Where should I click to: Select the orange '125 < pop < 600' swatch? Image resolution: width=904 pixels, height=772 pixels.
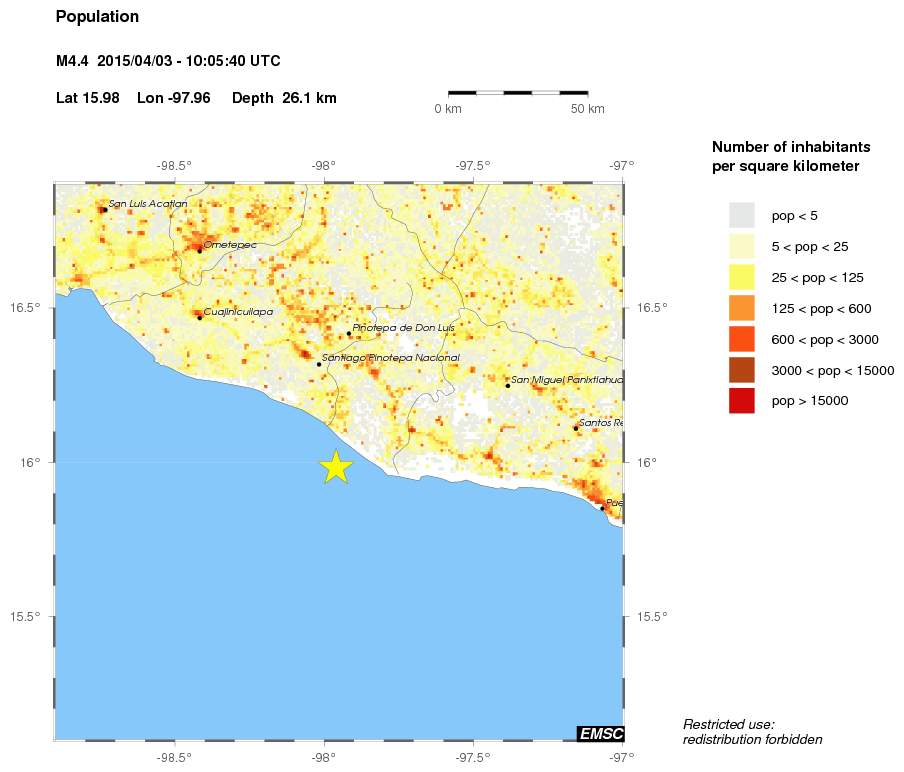[x=741, y=308]
